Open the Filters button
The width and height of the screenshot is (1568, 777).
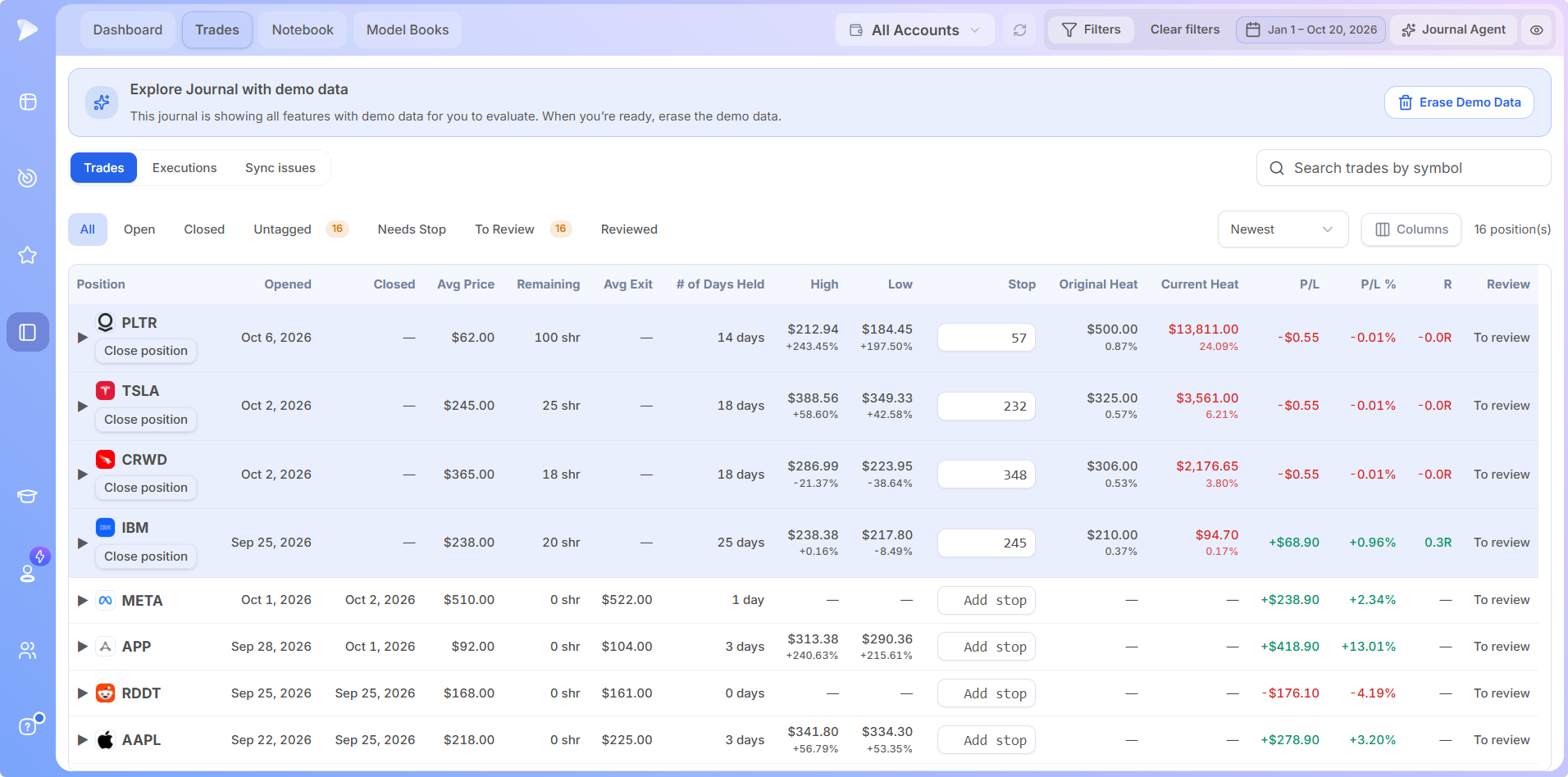(1091, 30)
